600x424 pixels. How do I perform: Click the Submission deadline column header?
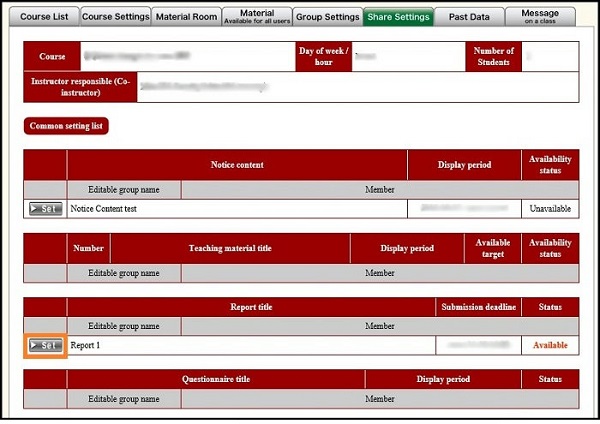click(478, 307)
